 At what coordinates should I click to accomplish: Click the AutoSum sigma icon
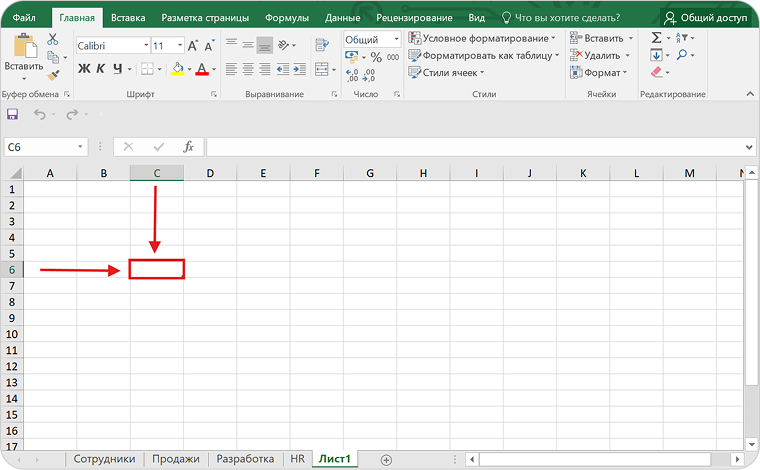coord(656,37)
